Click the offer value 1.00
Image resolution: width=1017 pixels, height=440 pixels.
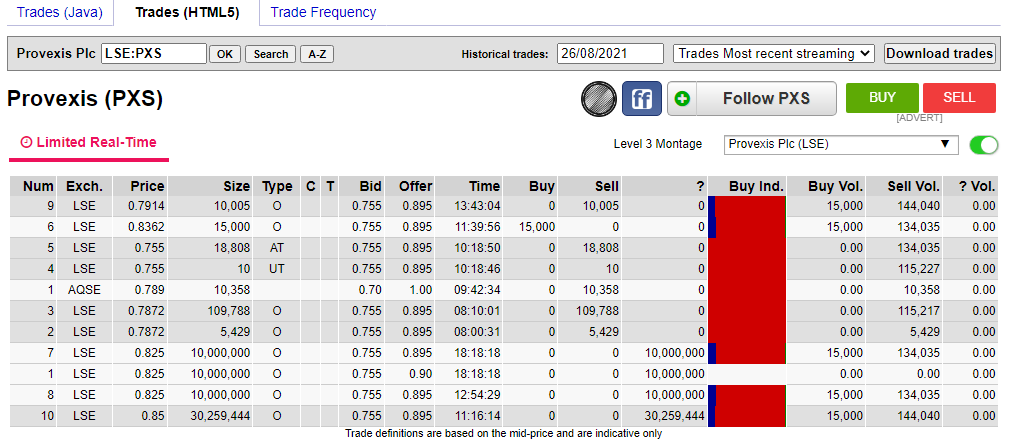(x=420, y=290)
